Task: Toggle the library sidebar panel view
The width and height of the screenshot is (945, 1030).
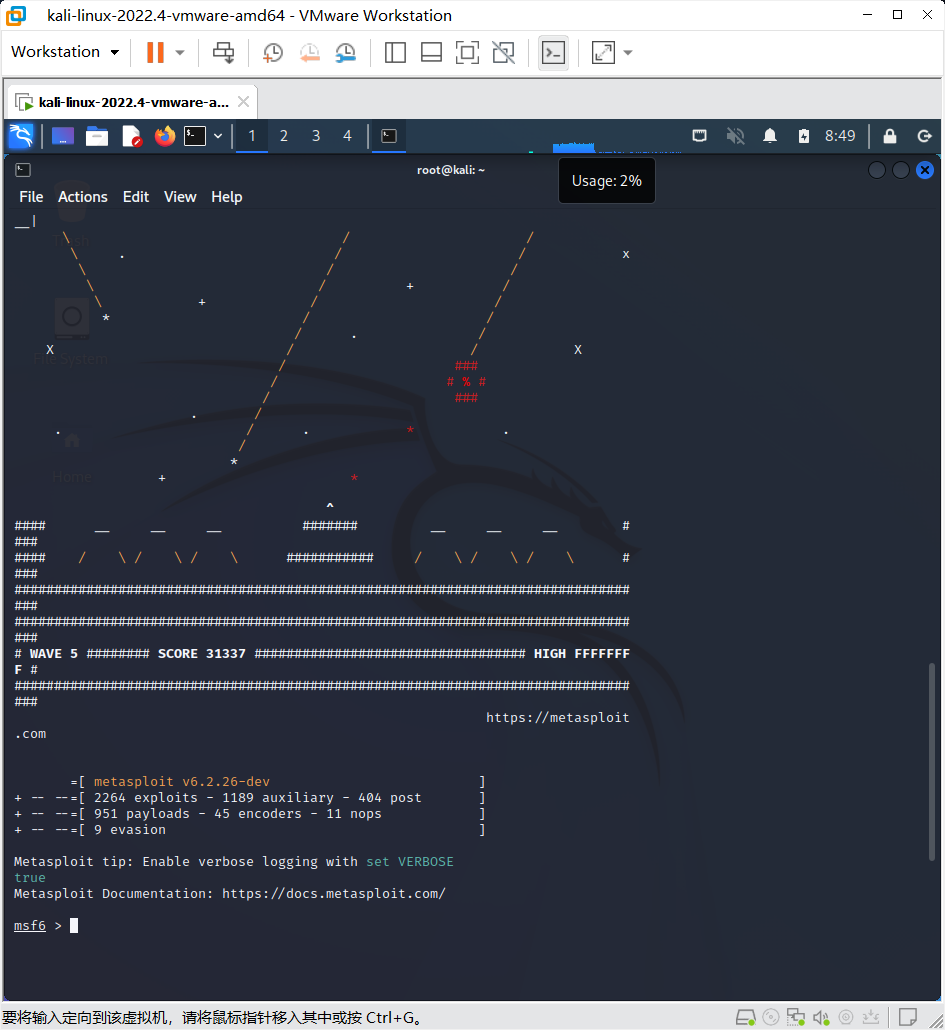Action: click(395, 53)
